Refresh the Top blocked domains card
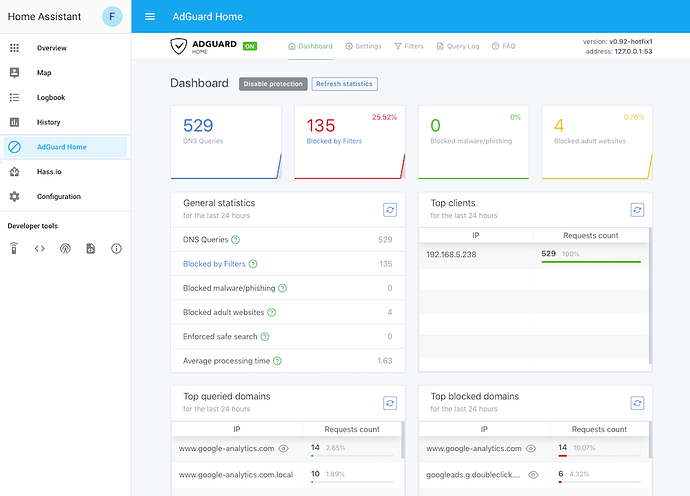 637,403
